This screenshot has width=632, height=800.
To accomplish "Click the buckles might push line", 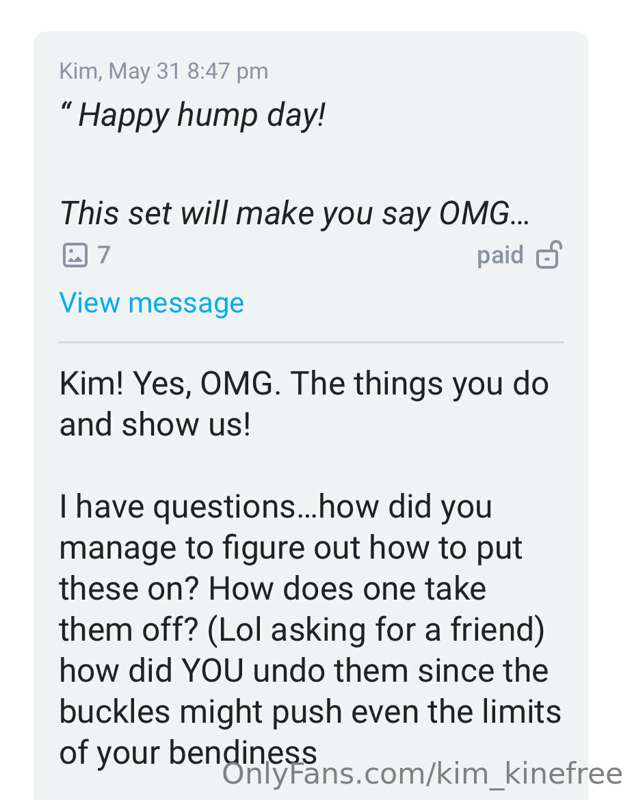I will 310,712.
